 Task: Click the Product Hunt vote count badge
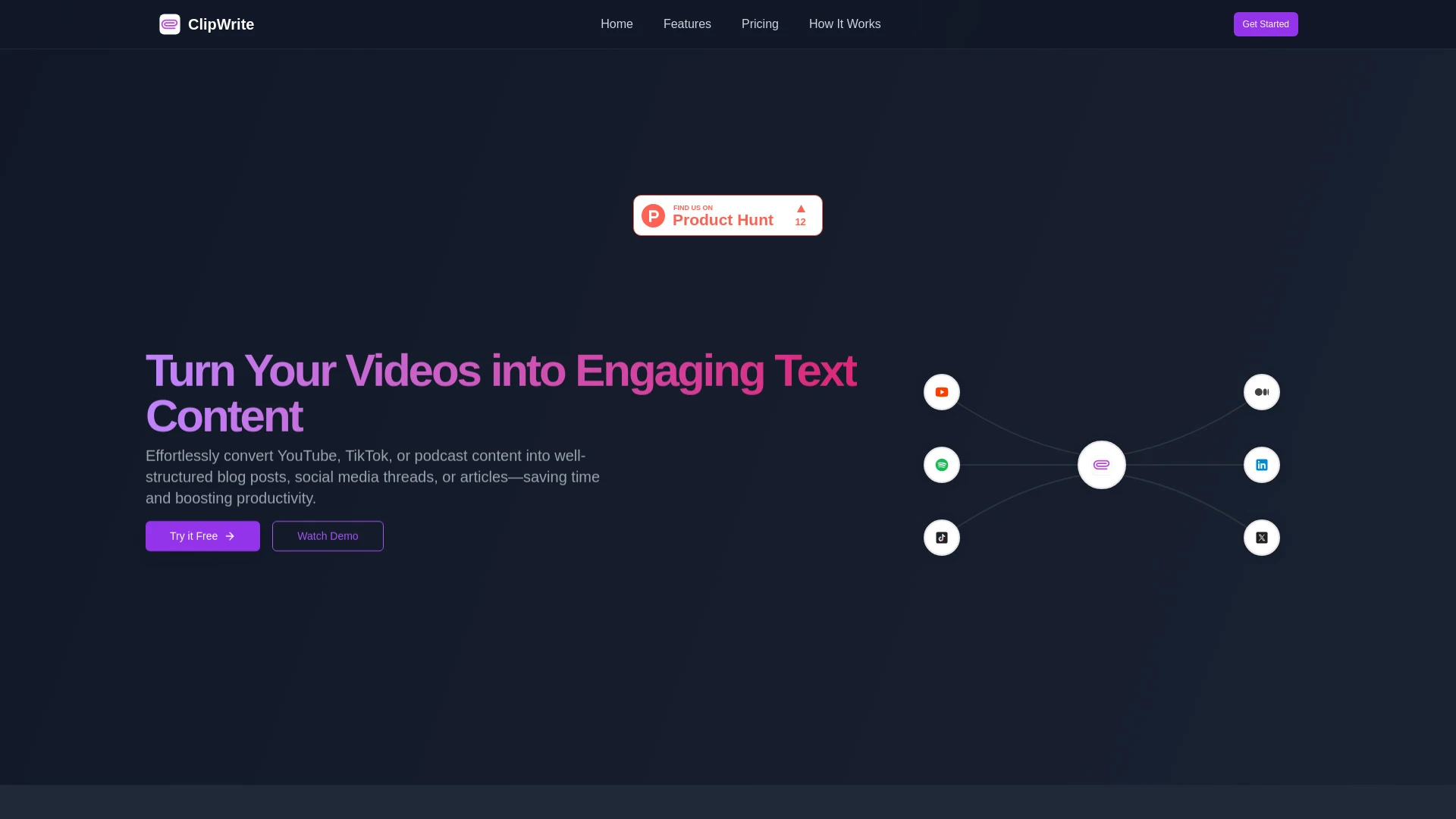pyautogui.click(x=801, y=215)
